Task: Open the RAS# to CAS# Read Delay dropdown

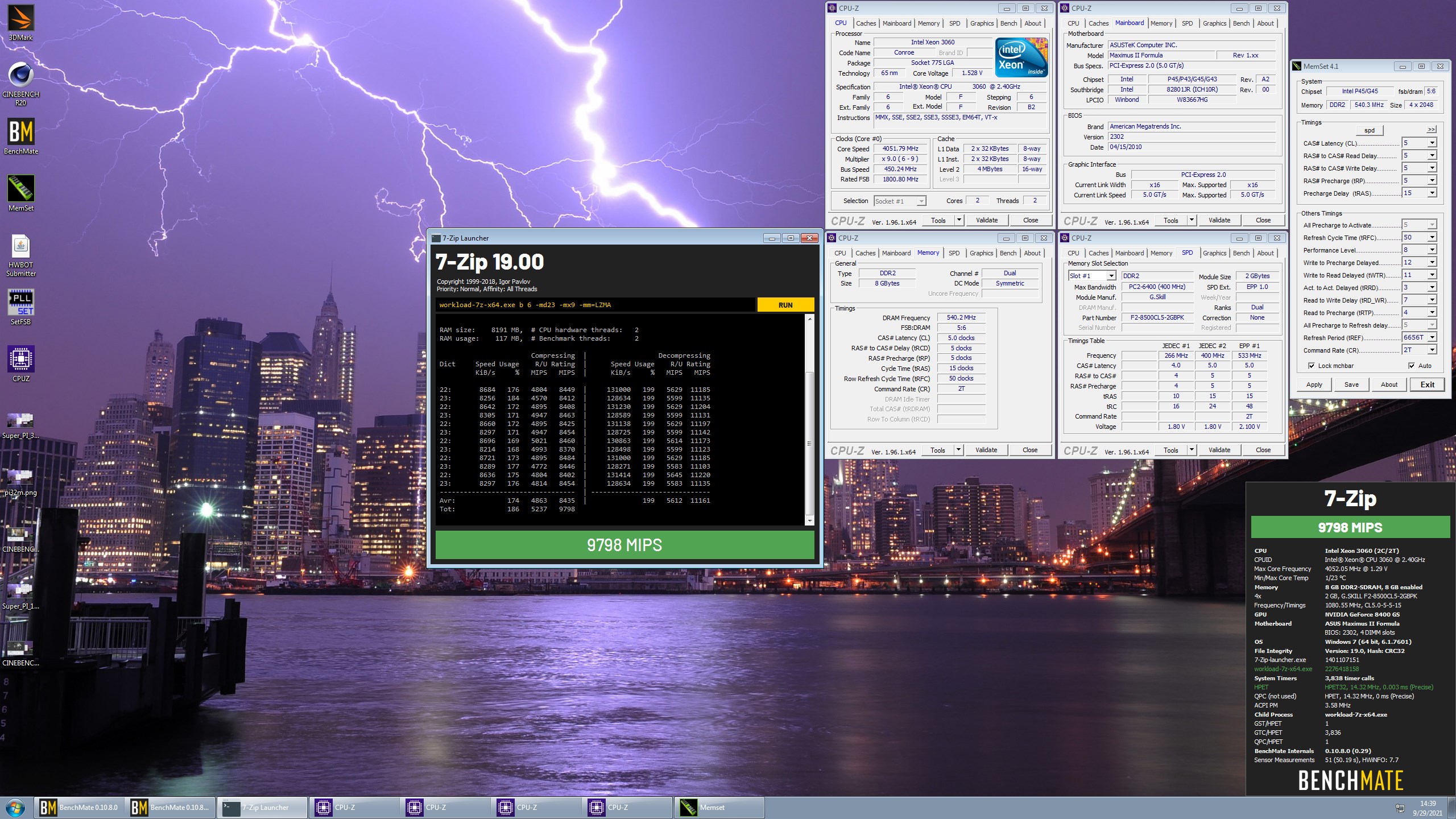Action: 1432,155
